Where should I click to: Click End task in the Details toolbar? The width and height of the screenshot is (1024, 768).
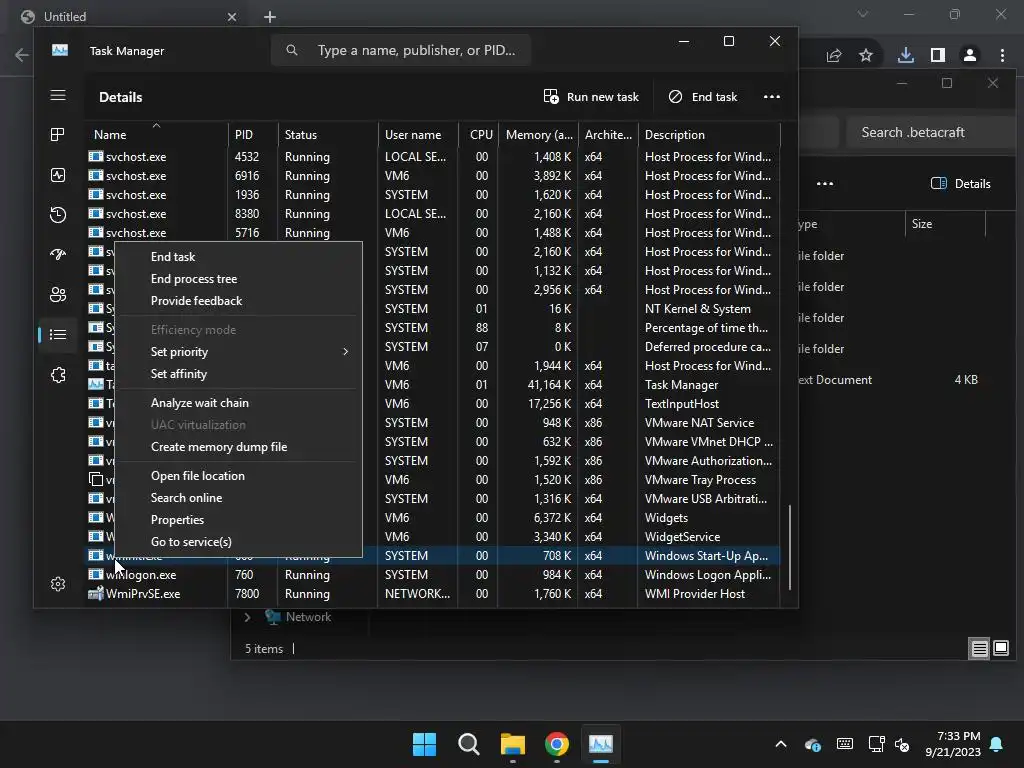click(703, 97)
